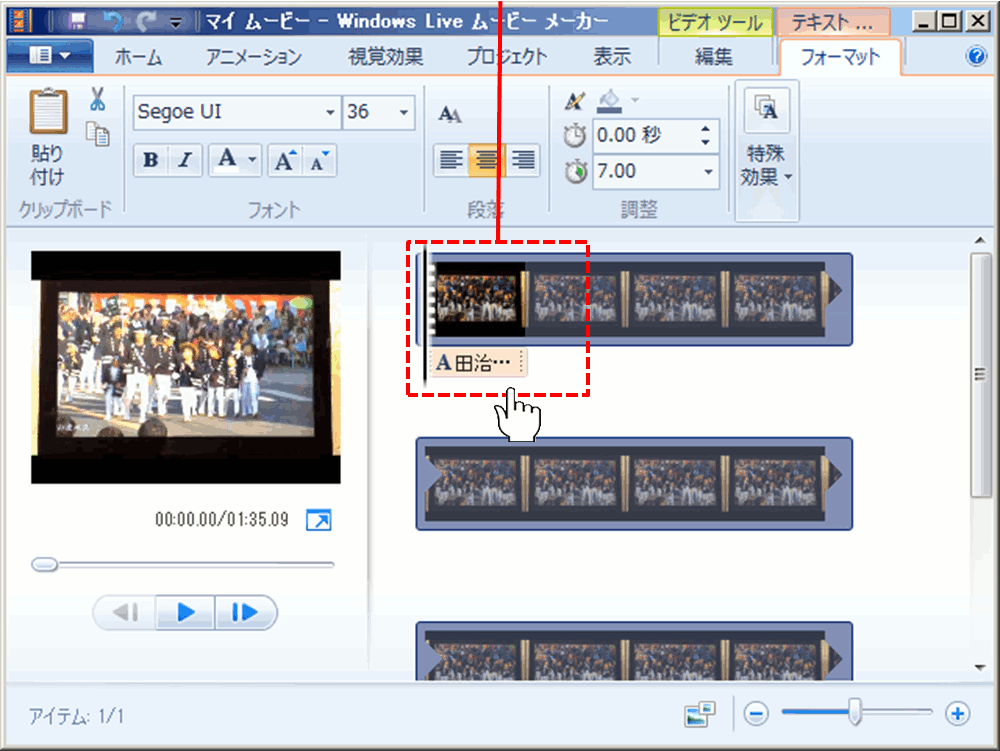
Task: Select the 田治 text caption on timeline
Action: click(476, 363)
